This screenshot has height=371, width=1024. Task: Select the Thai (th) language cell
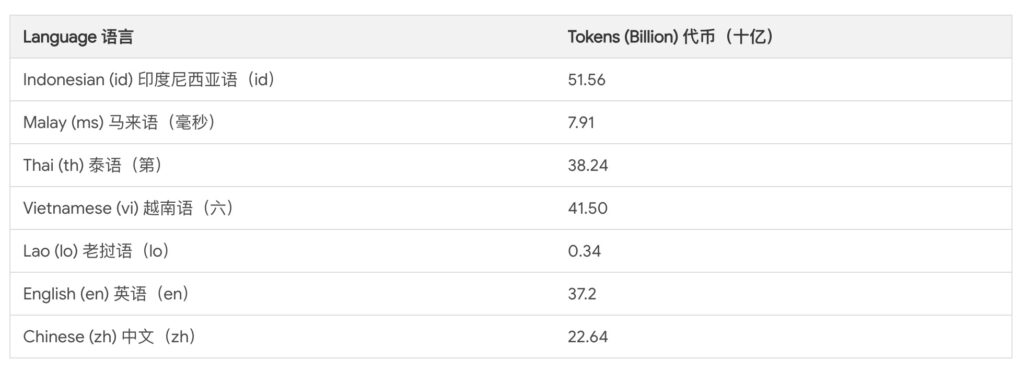pos(92,165)
